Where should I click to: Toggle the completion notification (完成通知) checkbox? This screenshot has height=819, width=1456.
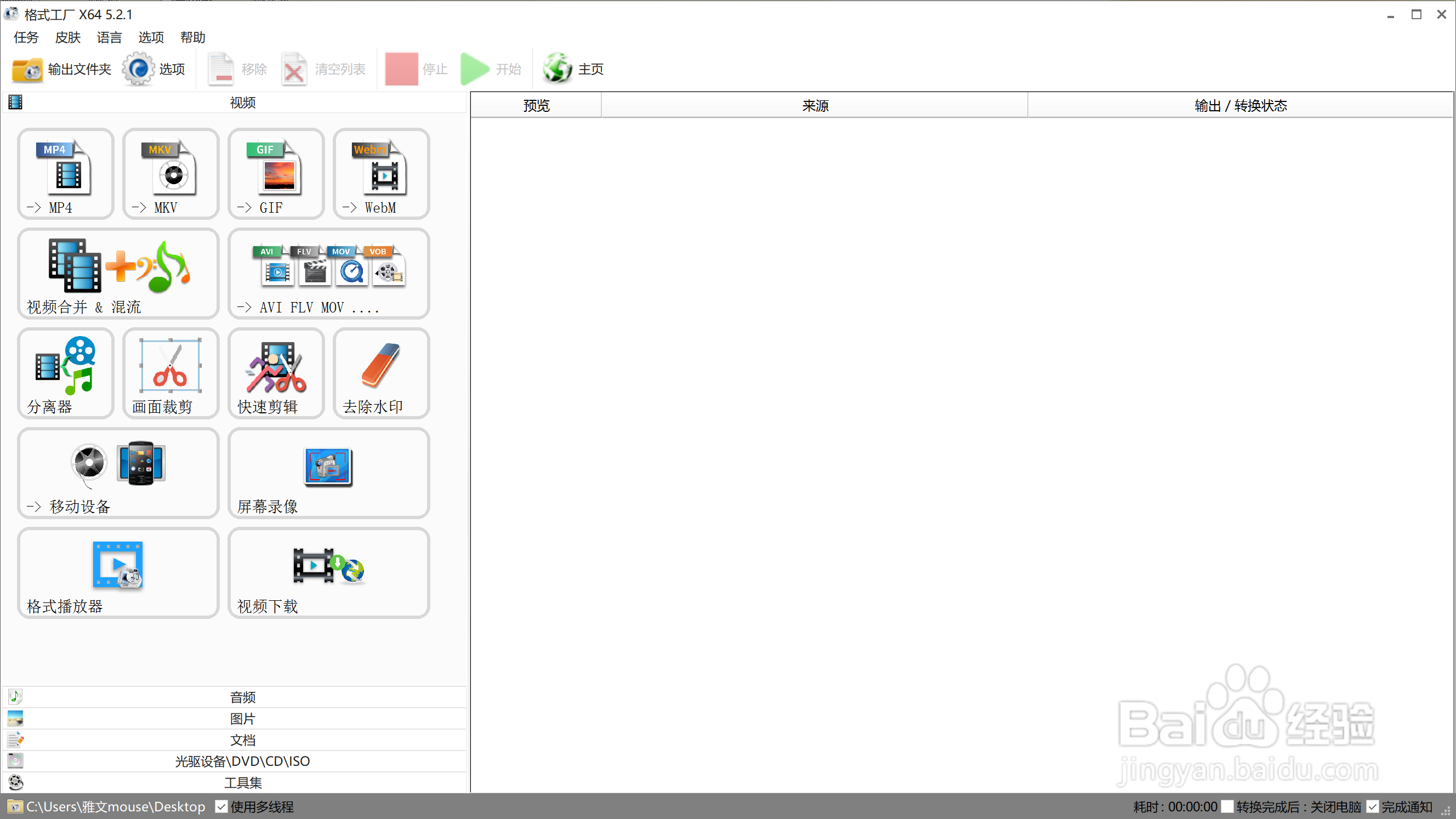pos(1372,806)
